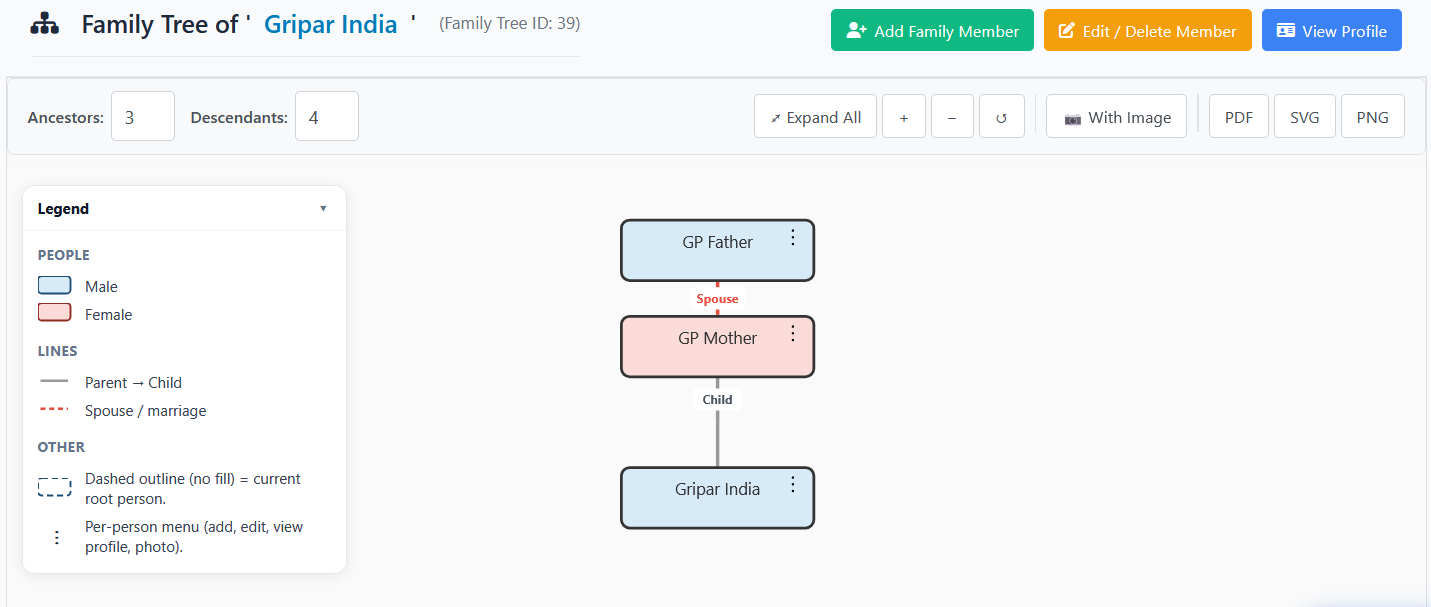Click the dashed outline sample in legend
Image resolution: width=1431 pixels, height=607 pixels.
[55, 487]
